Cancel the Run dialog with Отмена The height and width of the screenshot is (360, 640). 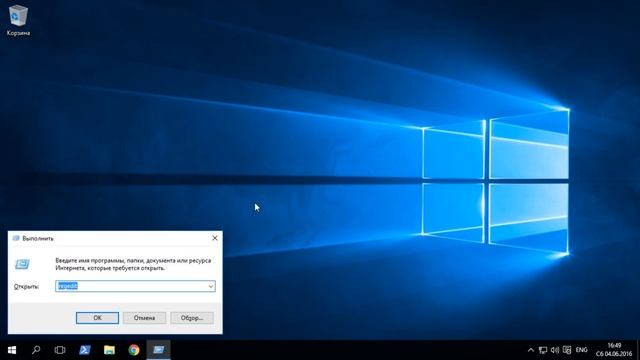click(144, 318)
